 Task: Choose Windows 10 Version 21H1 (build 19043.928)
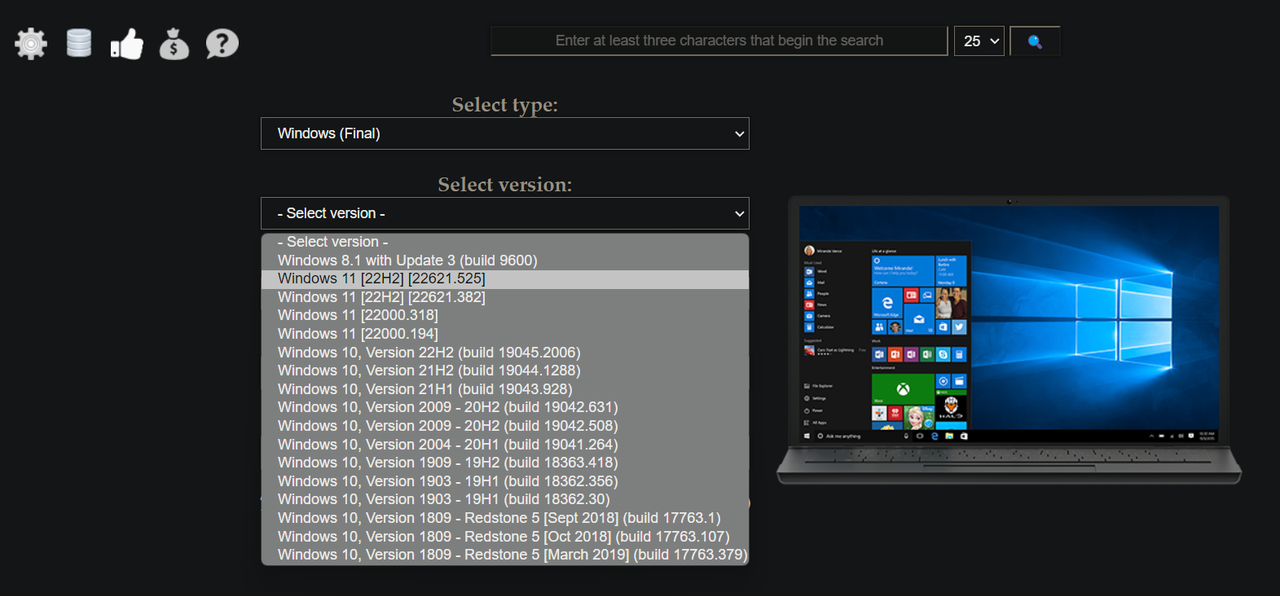pos(505,389)
